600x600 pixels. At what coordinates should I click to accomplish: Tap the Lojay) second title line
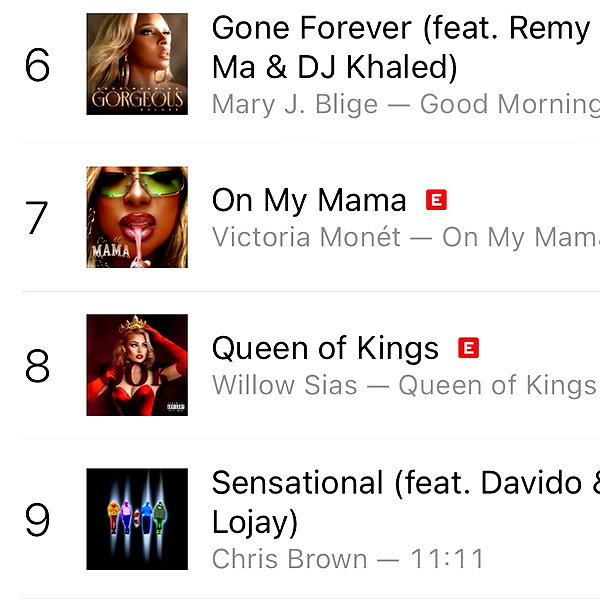click(255, 522)
